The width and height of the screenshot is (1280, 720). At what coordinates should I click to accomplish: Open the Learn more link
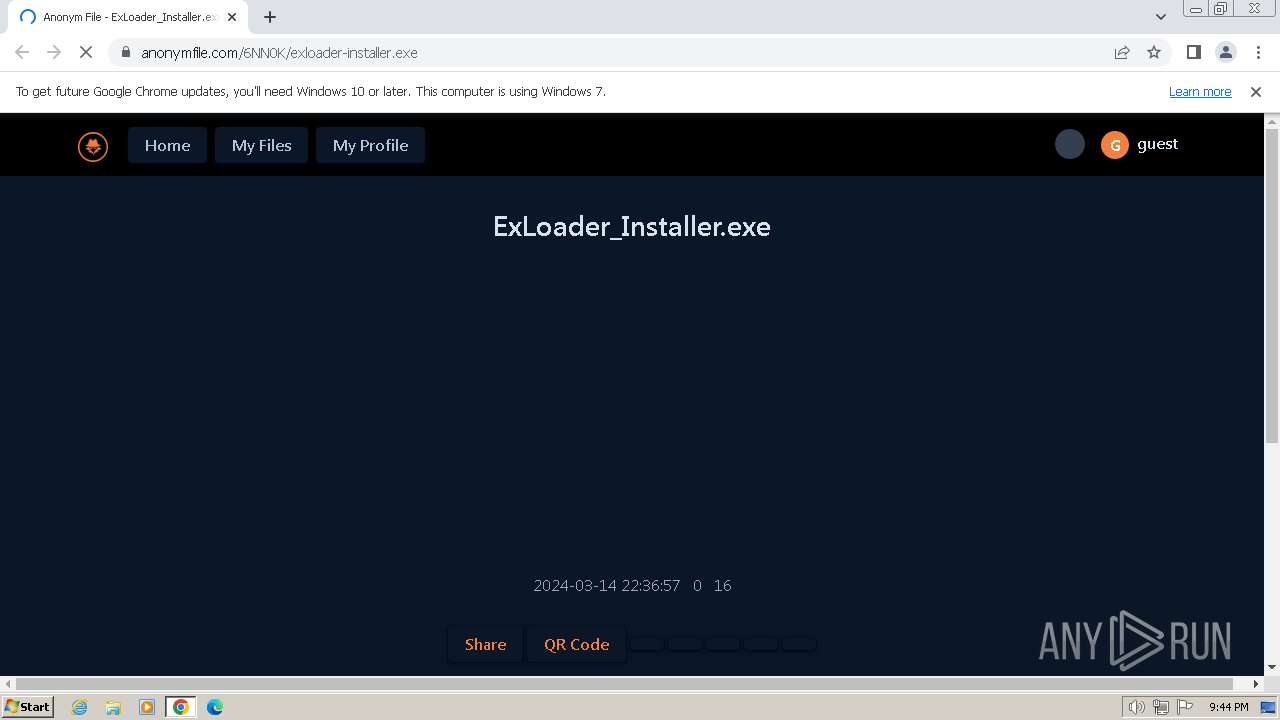[1200, 91]
